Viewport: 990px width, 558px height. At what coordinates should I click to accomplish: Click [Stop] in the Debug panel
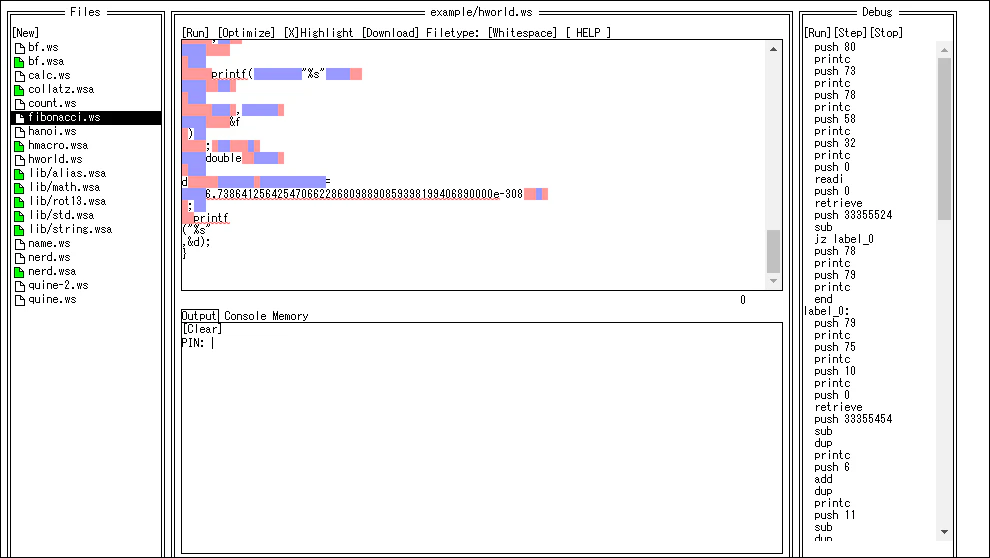point(886,33)
